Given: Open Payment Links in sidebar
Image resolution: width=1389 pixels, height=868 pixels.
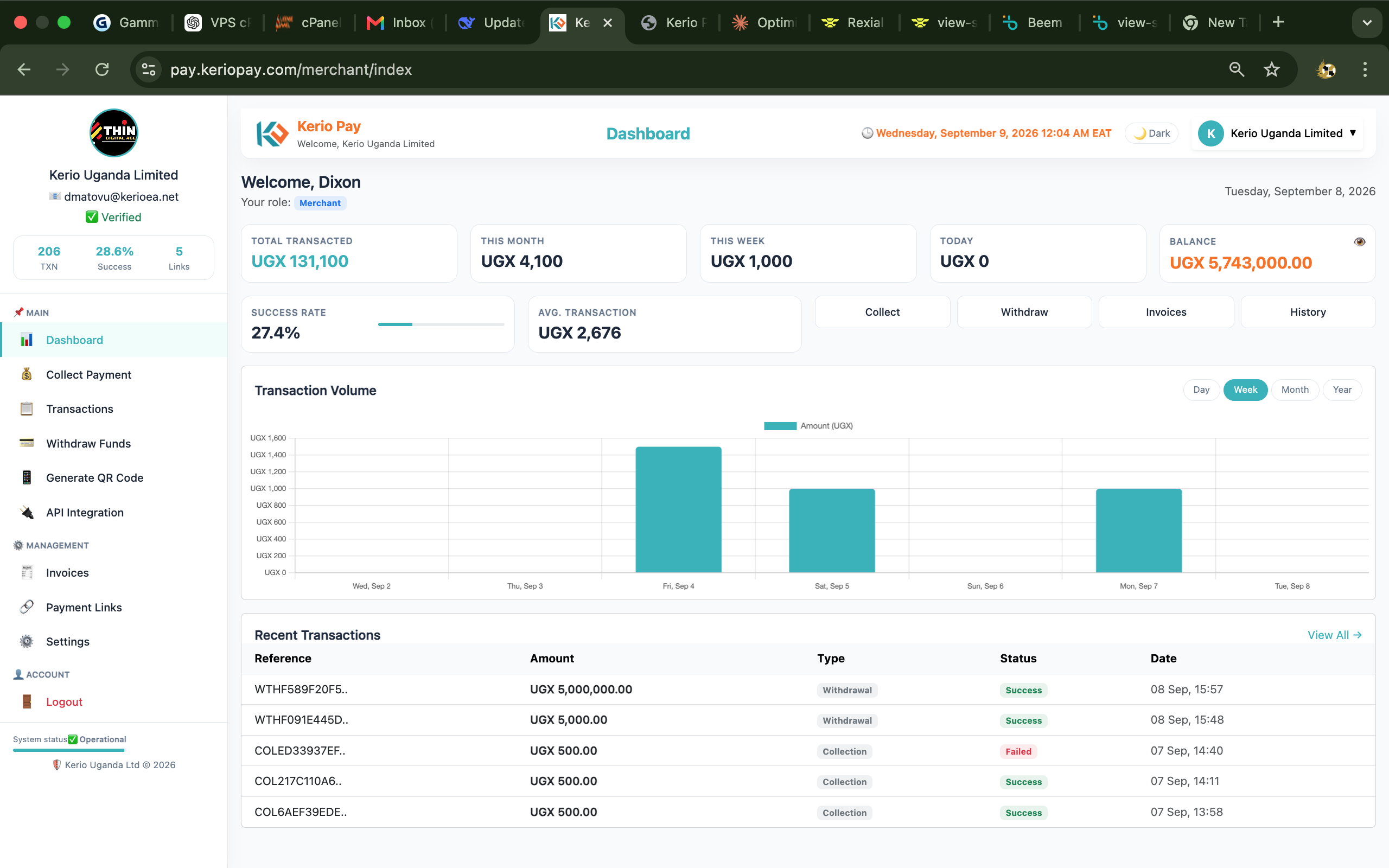Looking at the screenshot, I should tap(113, 607).
